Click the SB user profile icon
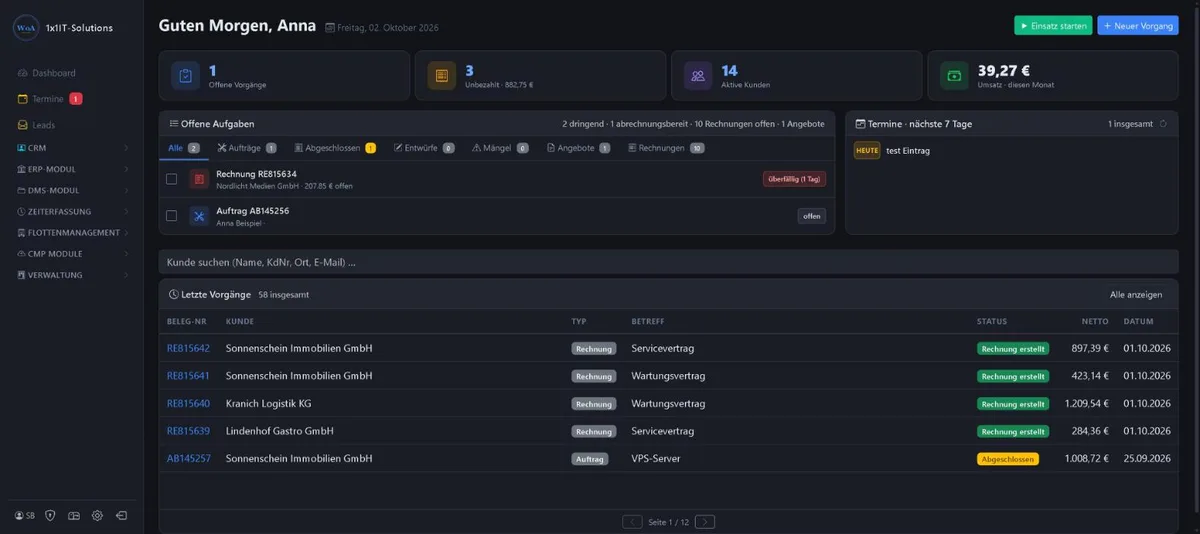Image resolution: width=1200 pixels, height=534 pixels. coord(25,515)
